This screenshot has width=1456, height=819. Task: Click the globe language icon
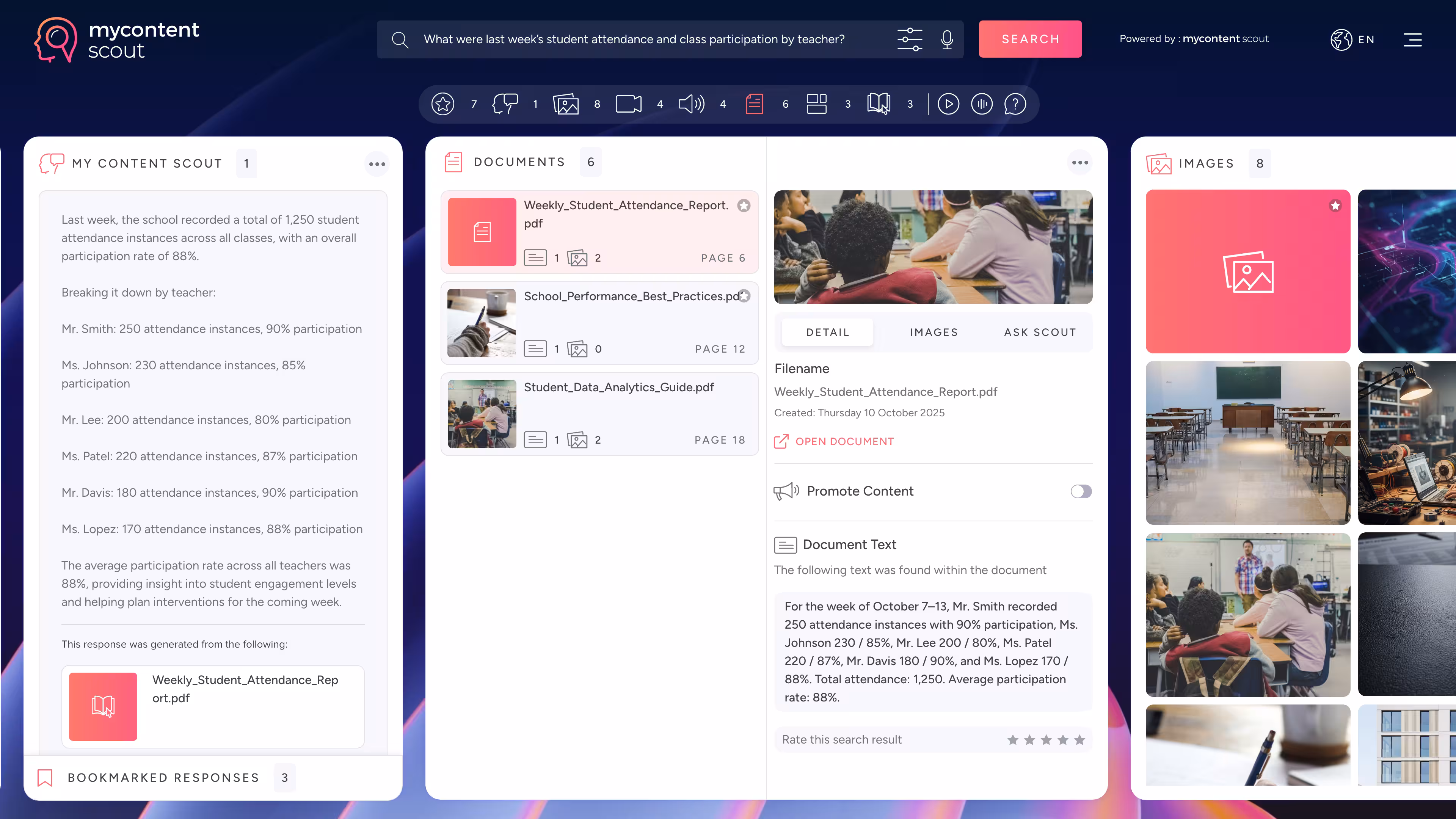(1341, 39)
